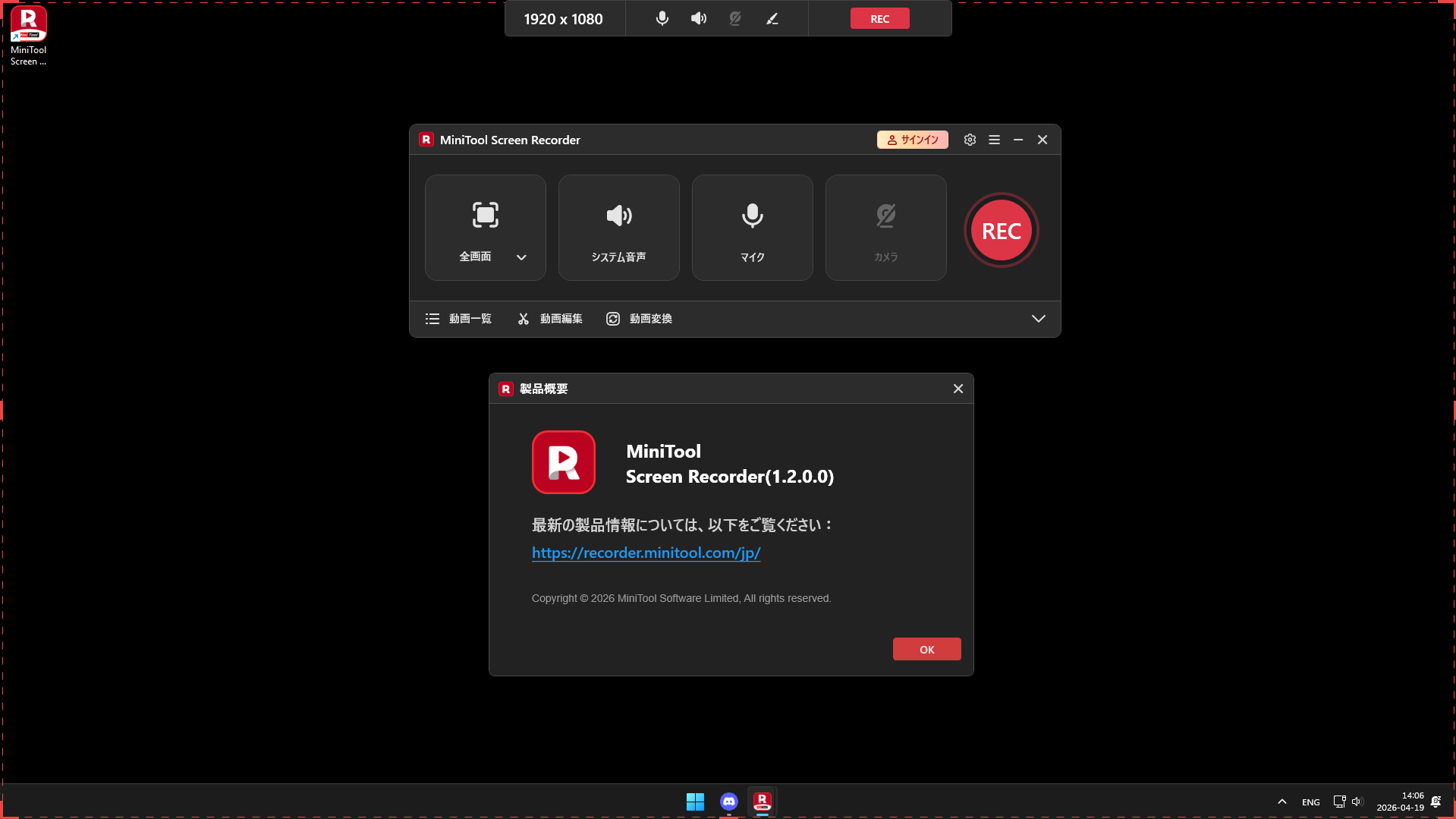Image resolution: width=1456 pixels, height=819 pixels.
Task: Toggle microphone (マイク) recording
Action: (752, 228)
